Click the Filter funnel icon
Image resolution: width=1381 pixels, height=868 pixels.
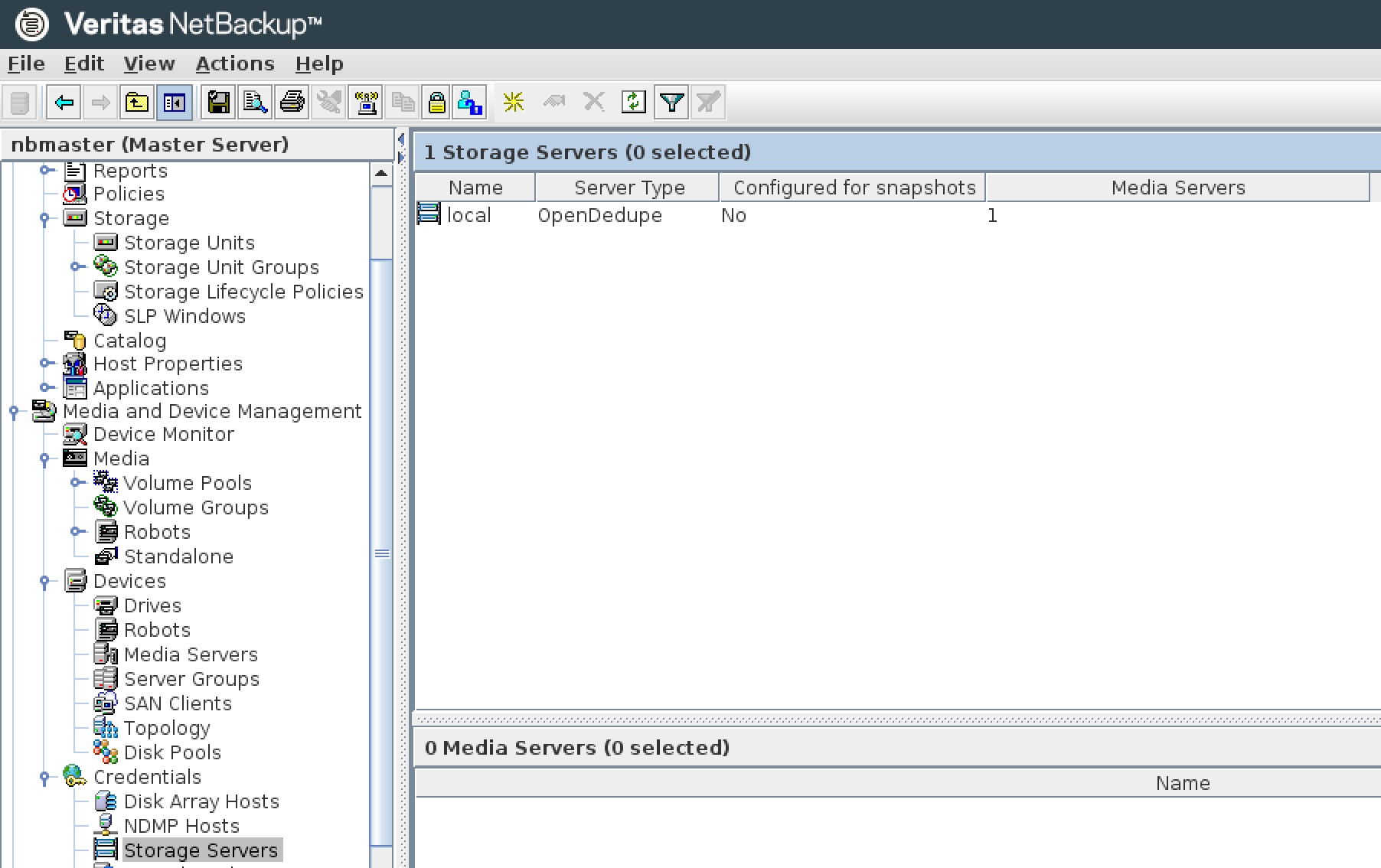pos(671,102)
